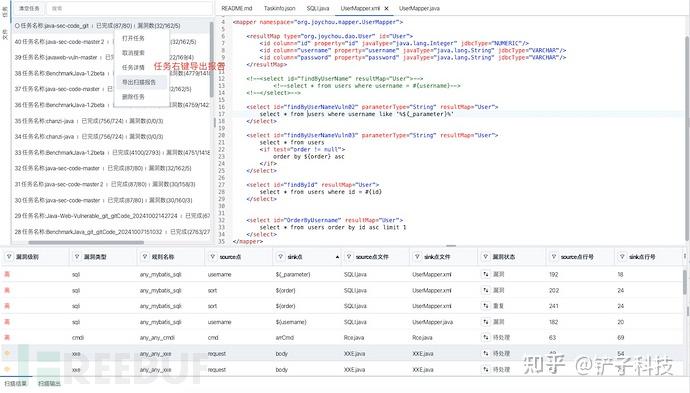690x393 pixels.
Task: Switch to SQLI.java tab
Action: (x=318, y=8)
